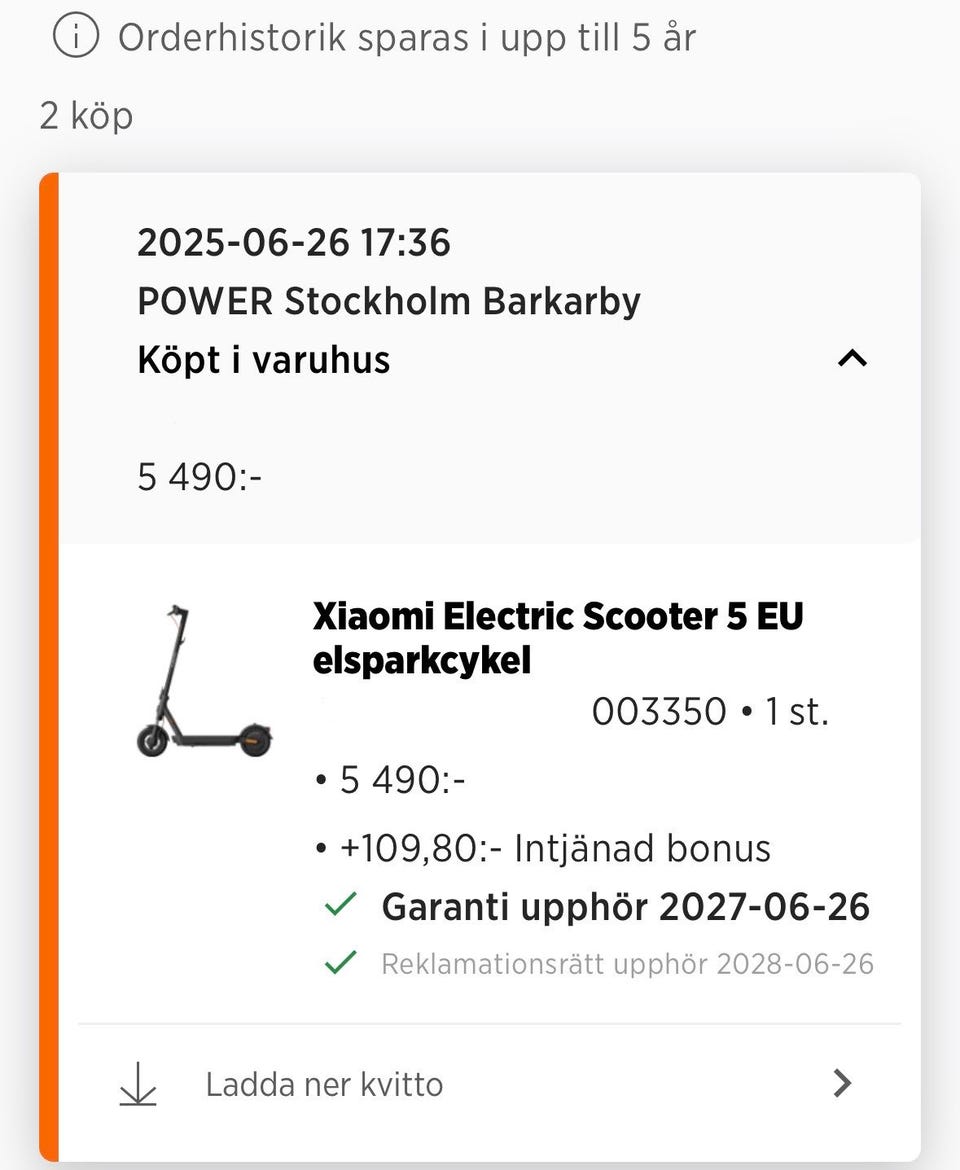This screenshot has width=960, height=1170.
Task: Click the order total 5 490:- in header
Action: coord(200,478)
